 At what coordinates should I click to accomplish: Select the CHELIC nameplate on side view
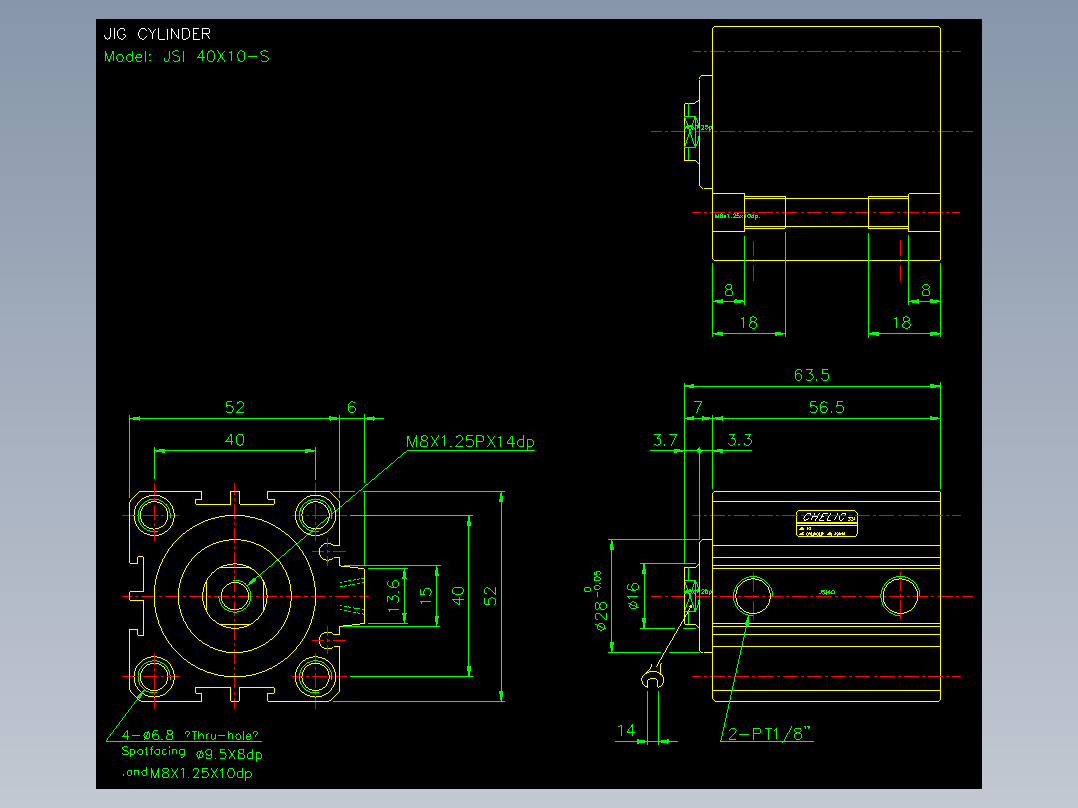[826, 523]
